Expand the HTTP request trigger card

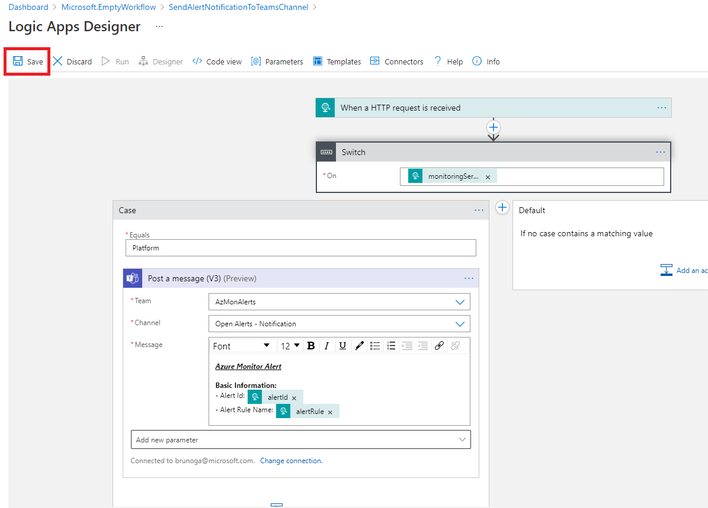(x=494, y=108)
